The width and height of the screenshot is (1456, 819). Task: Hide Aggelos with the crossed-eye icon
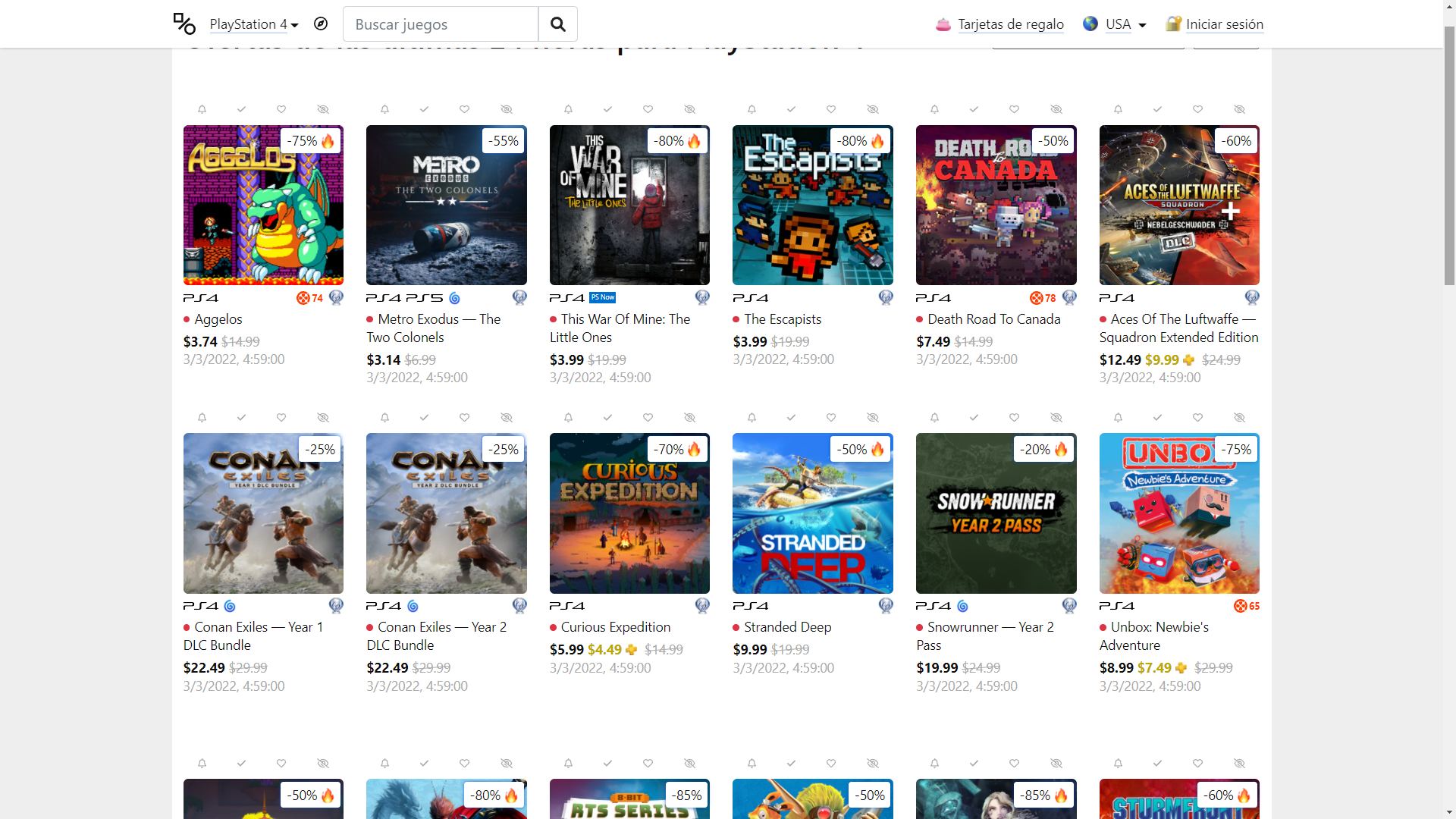(323, 109)
